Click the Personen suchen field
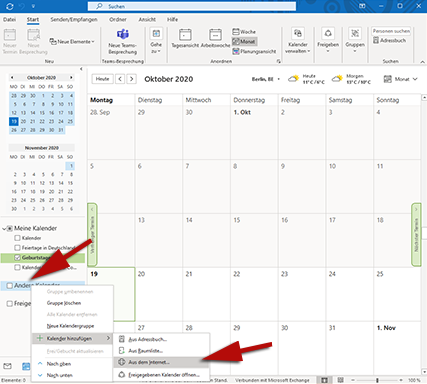The image size is (427, 384). pos(391,31)
